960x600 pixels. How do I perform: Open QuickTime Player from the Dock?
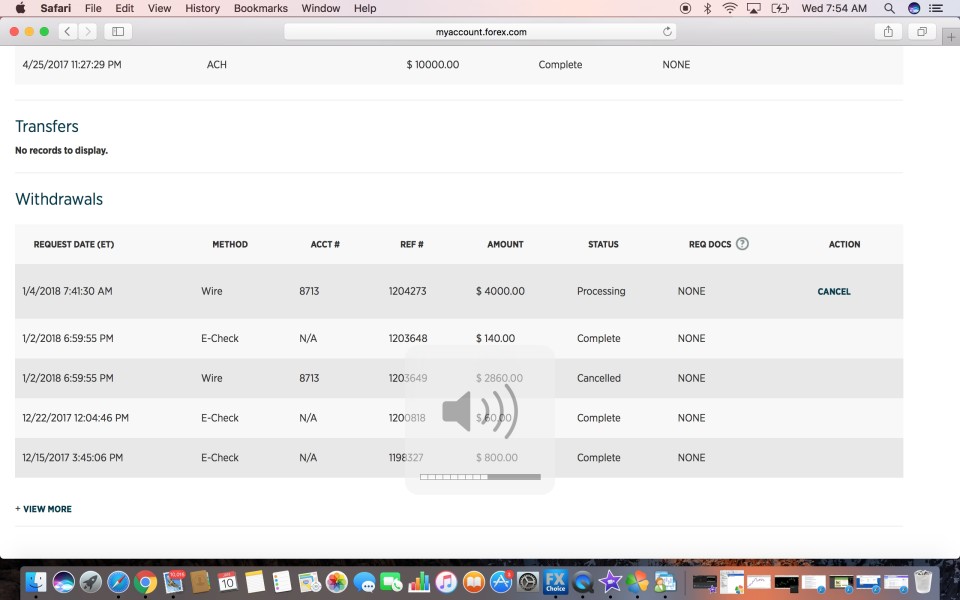coord(583,582)
